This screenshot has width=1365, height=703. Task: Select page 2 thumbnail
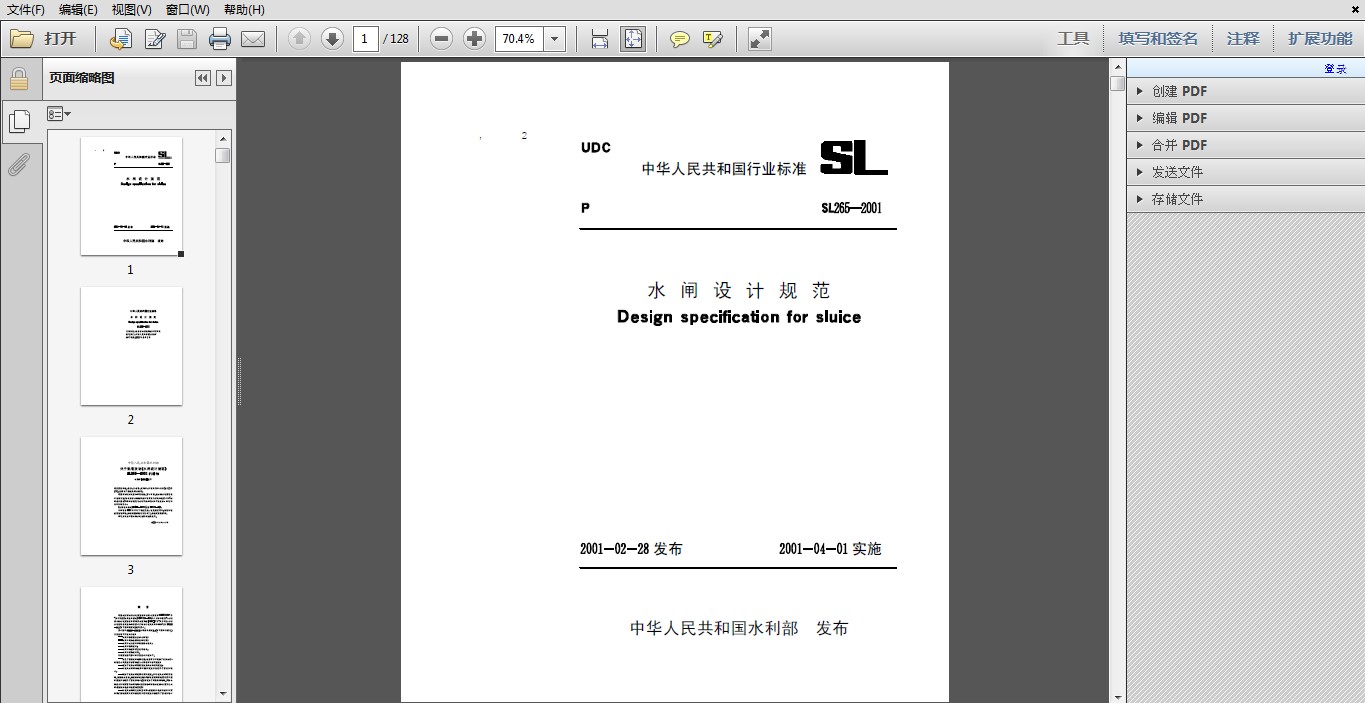pos(131,346)
